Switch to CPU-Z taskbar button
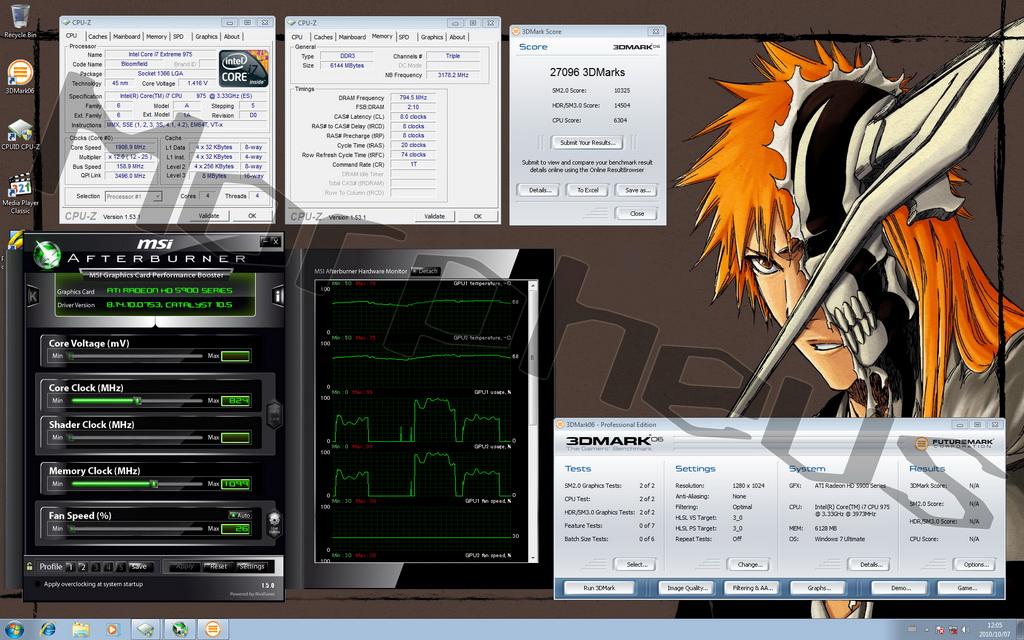 (146, 630)
